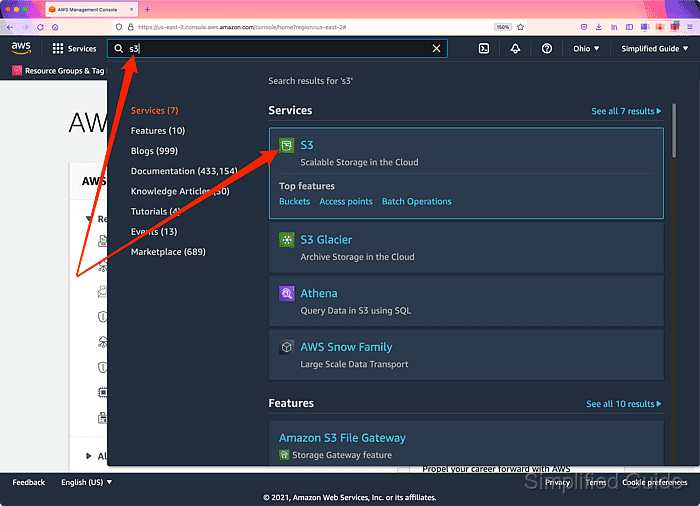See all 10 features results
This screenshot has width=700, height=506.
coord(624,404)
